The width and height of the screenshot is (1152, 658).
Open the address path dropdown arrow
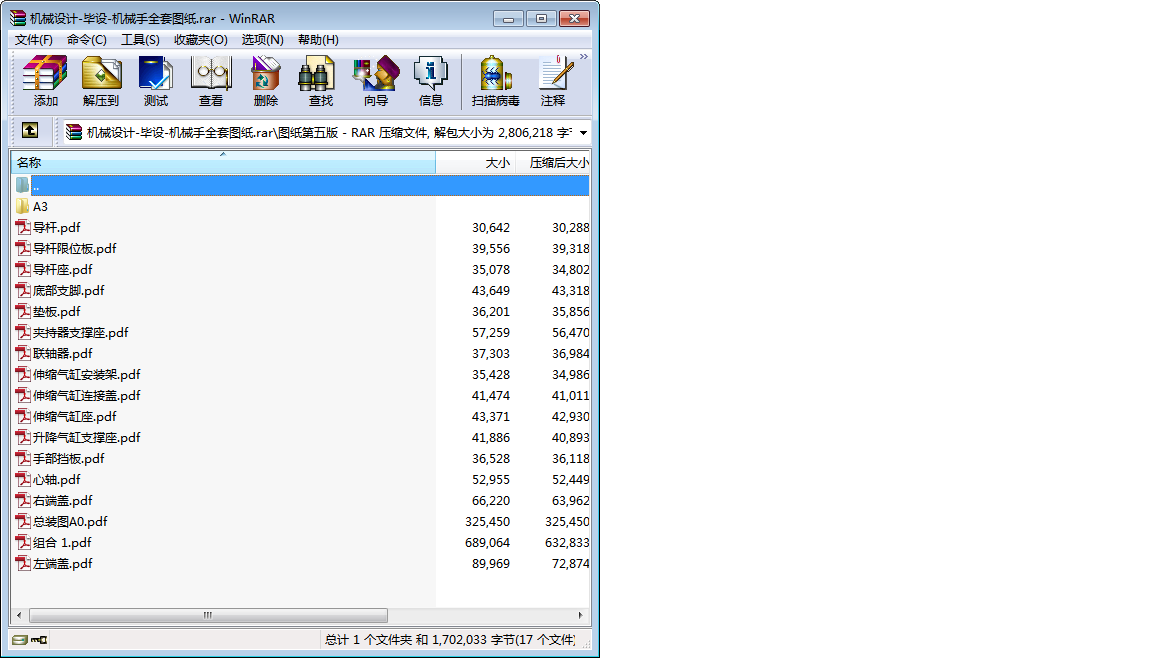point(583,133)
